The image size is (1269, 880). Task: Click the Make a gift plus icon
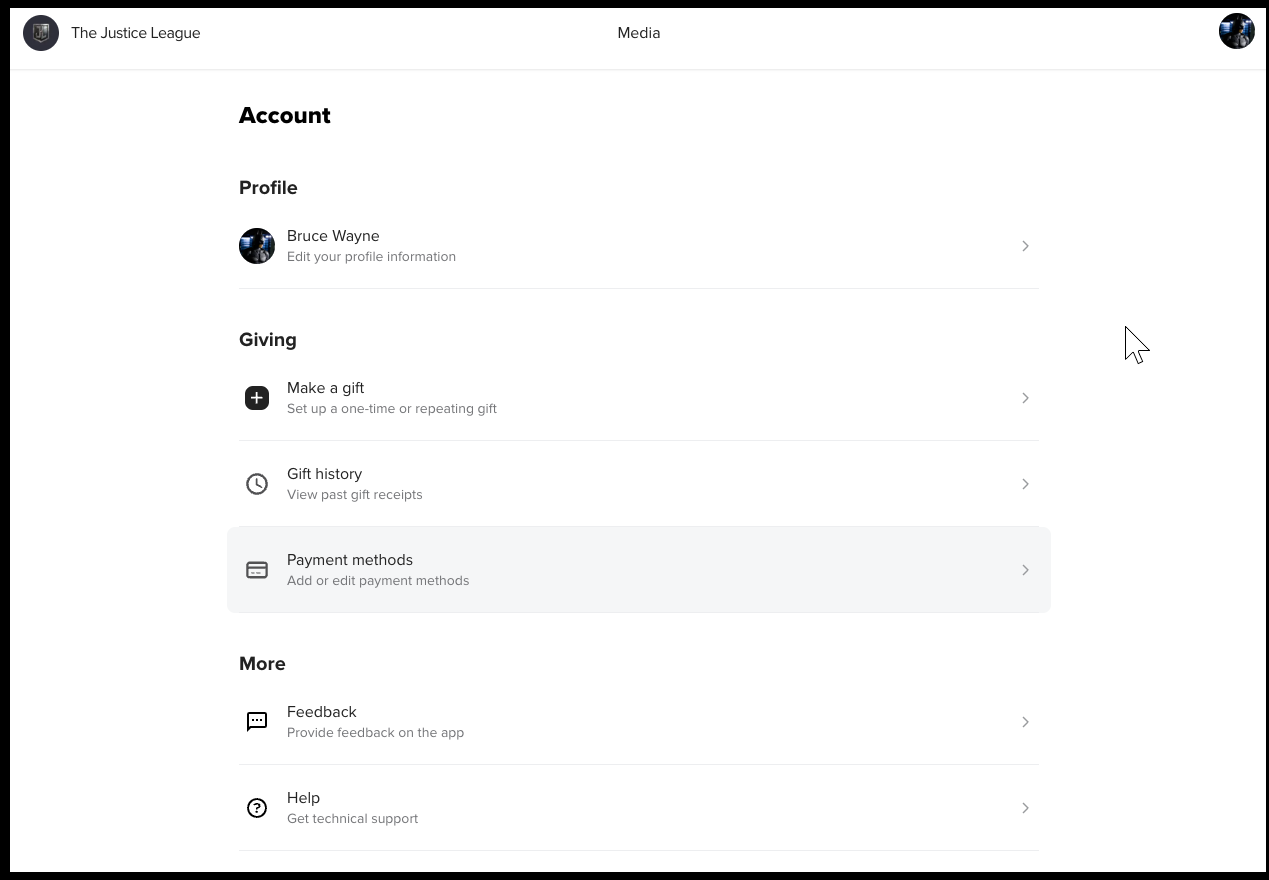click(x=257, y=398)
